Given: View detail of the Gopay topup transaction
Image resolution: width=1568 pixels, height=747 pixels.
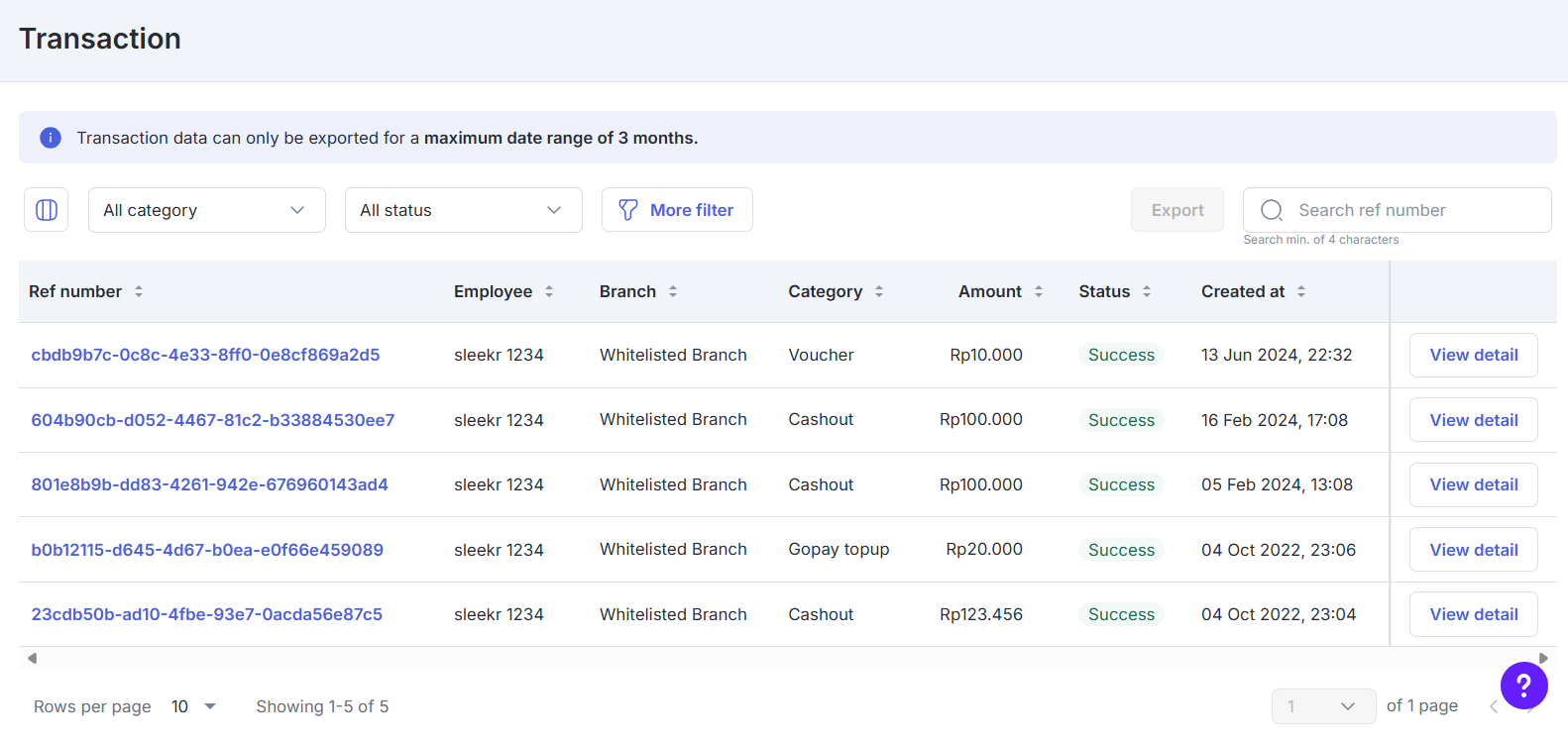Looking at the screenshot, I should click(1473, 550).
